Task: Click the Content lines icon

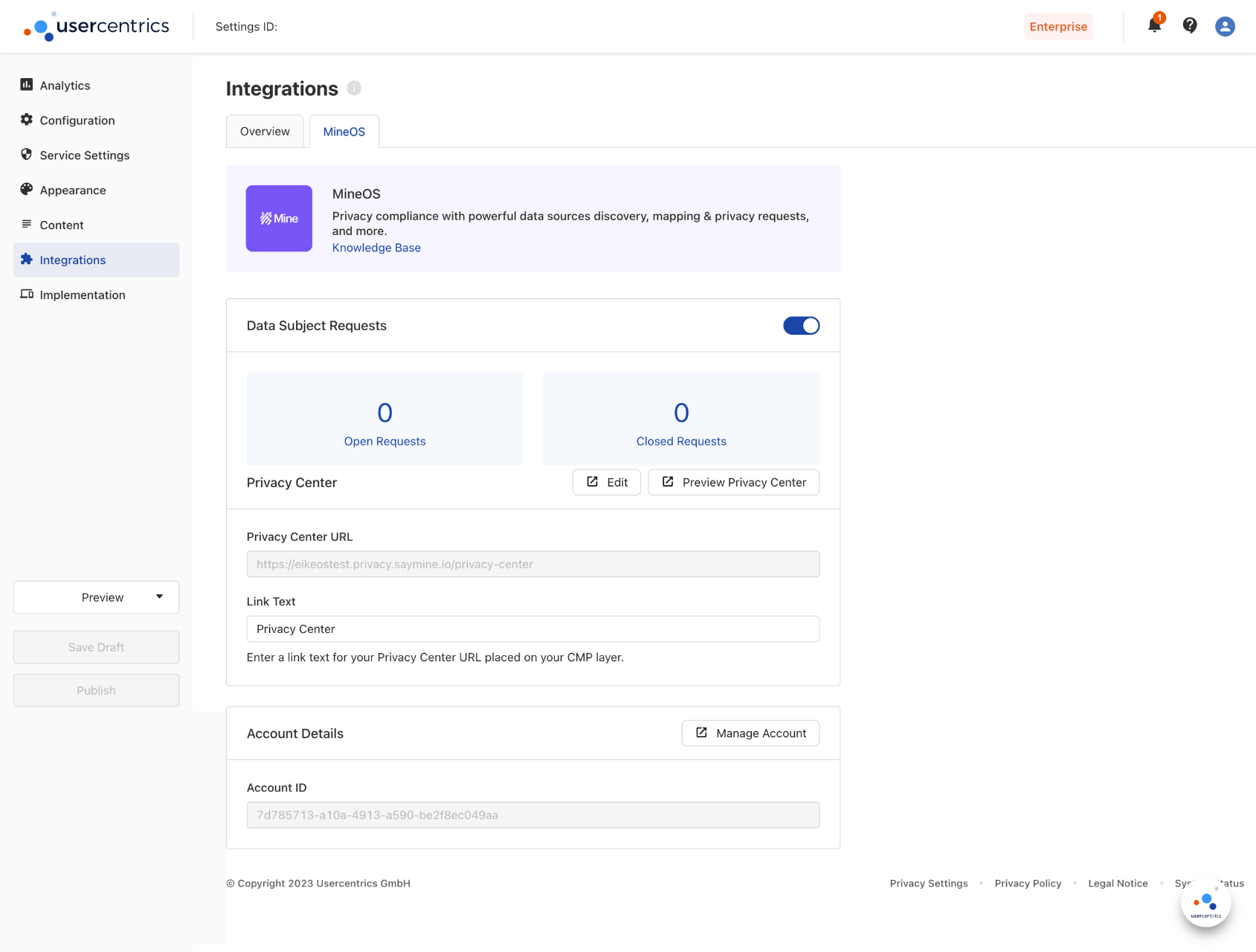Action: [27, 225]
